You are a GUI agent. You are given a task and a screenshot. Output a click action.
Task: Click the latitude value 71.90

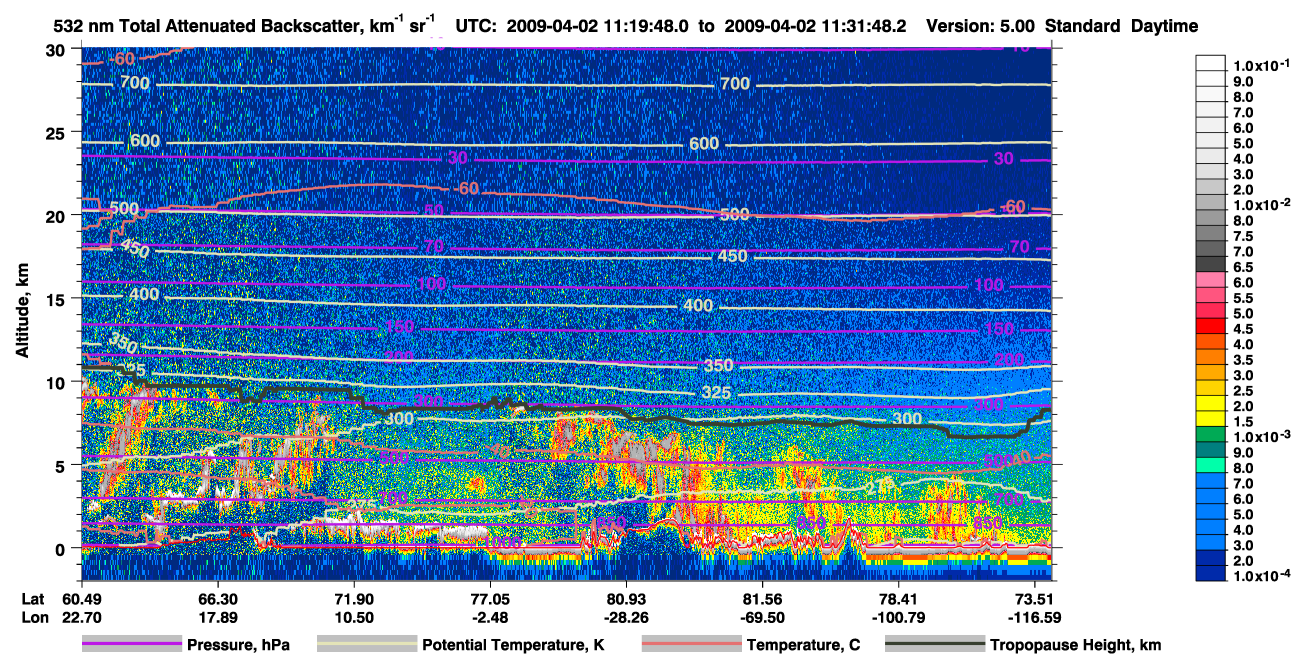(x=354, y=599)
